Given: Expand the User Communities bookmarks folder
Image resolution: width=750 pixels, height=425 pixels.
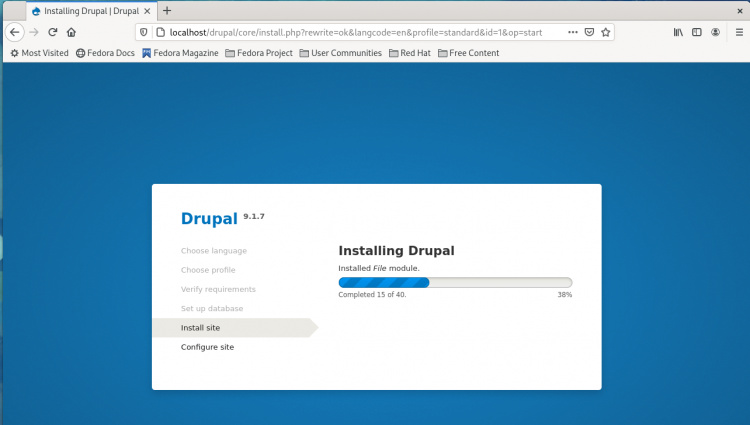Looking at the screenshot, I should click(340, 53).
